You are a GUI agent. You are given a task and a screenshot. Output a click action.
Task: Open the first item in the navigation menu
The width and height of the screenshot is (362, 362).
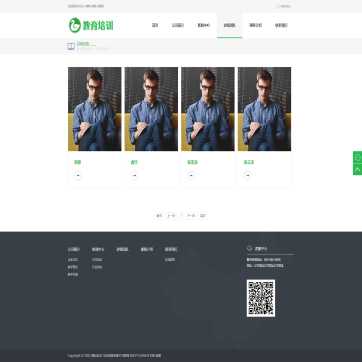coord(155,25)
